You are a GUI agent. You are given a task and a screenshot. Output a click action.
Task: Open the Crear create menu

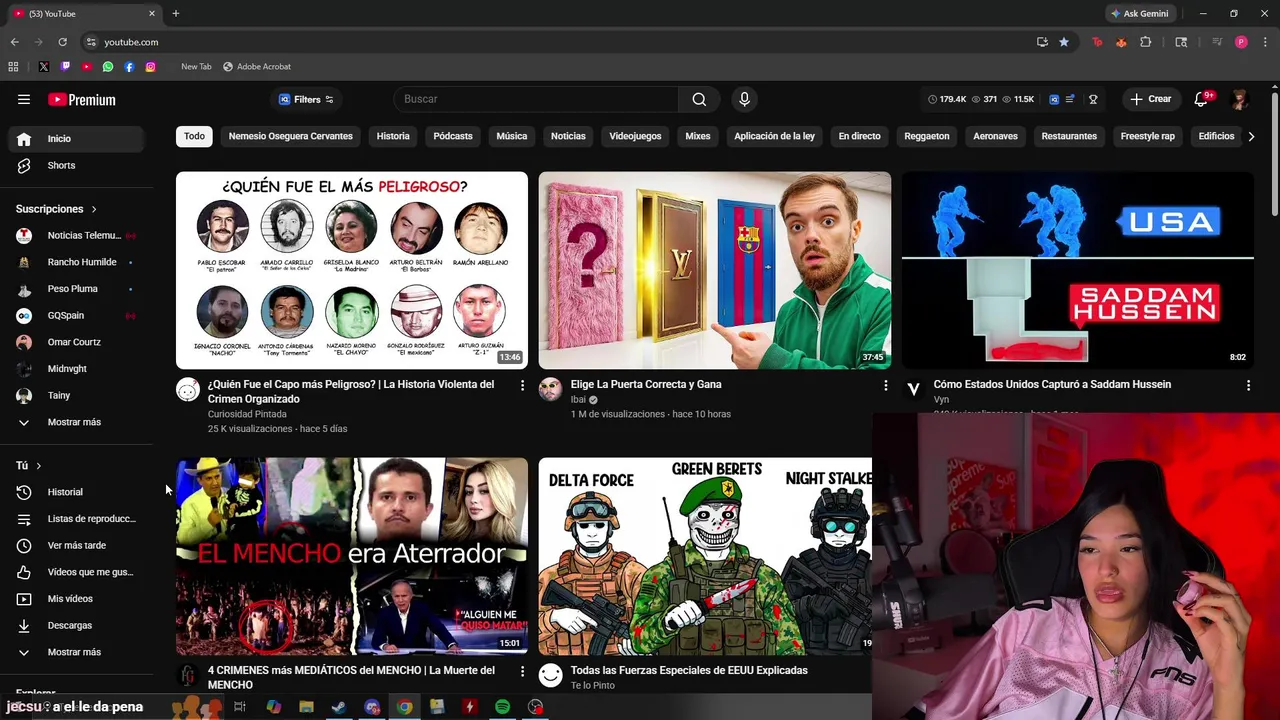(x=1151, y=99)
